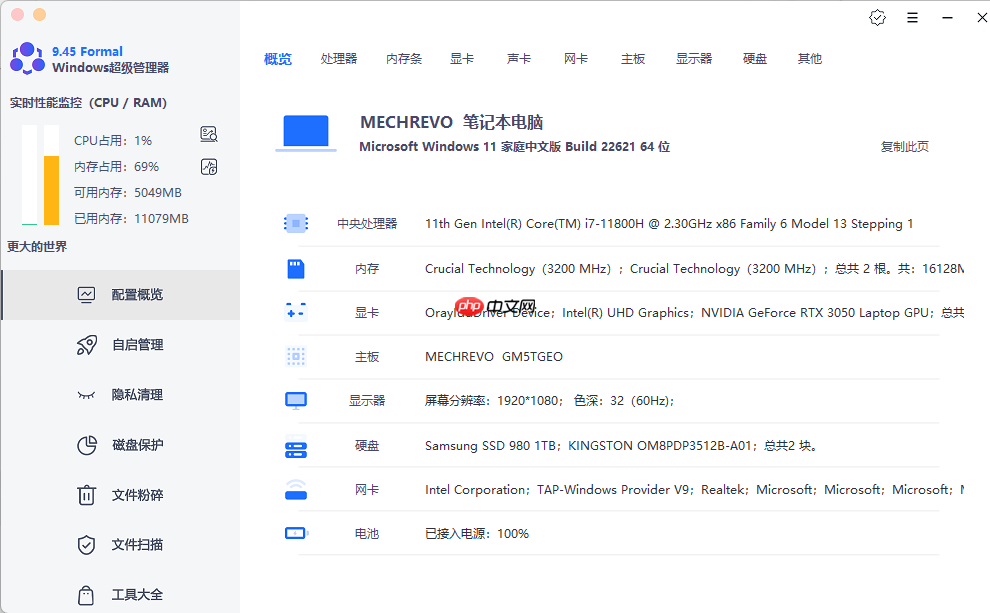The width and height of the screenshot is (990, 613).
Task: Select the 配置概览 chart icon
Action: point(88,294)
